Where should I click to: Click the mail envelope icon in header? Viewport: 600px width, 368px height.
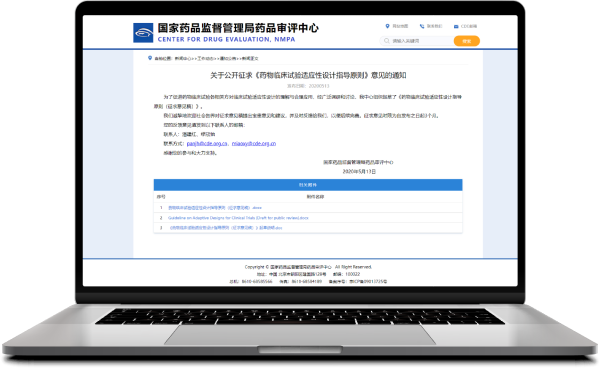pos(456,26)
